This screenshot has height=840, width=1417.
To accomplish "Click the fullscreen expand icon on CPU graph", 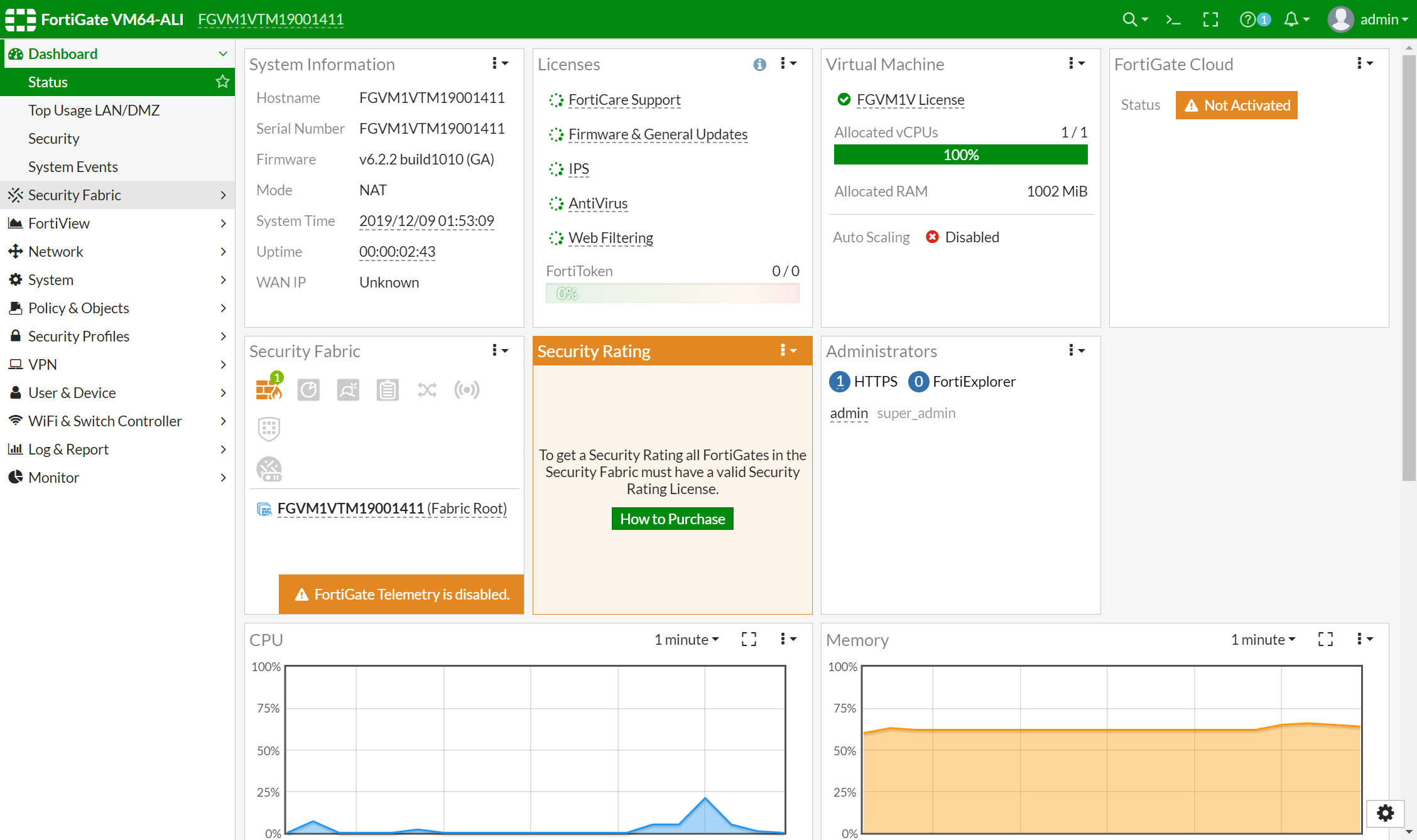I will 748,639.
